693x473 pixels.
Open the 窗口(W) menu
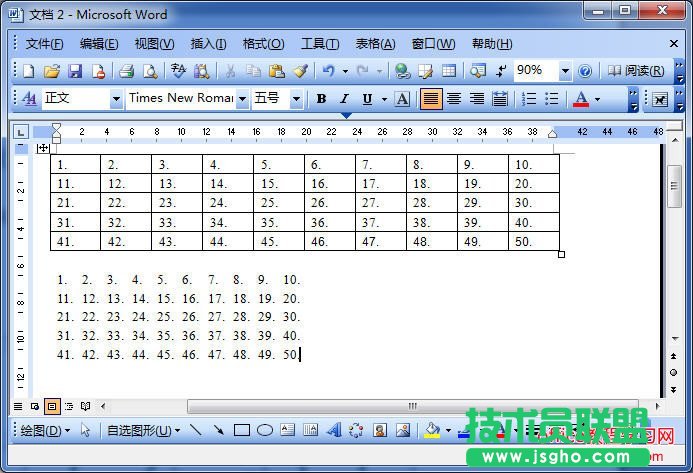click(x=433, y=44)
